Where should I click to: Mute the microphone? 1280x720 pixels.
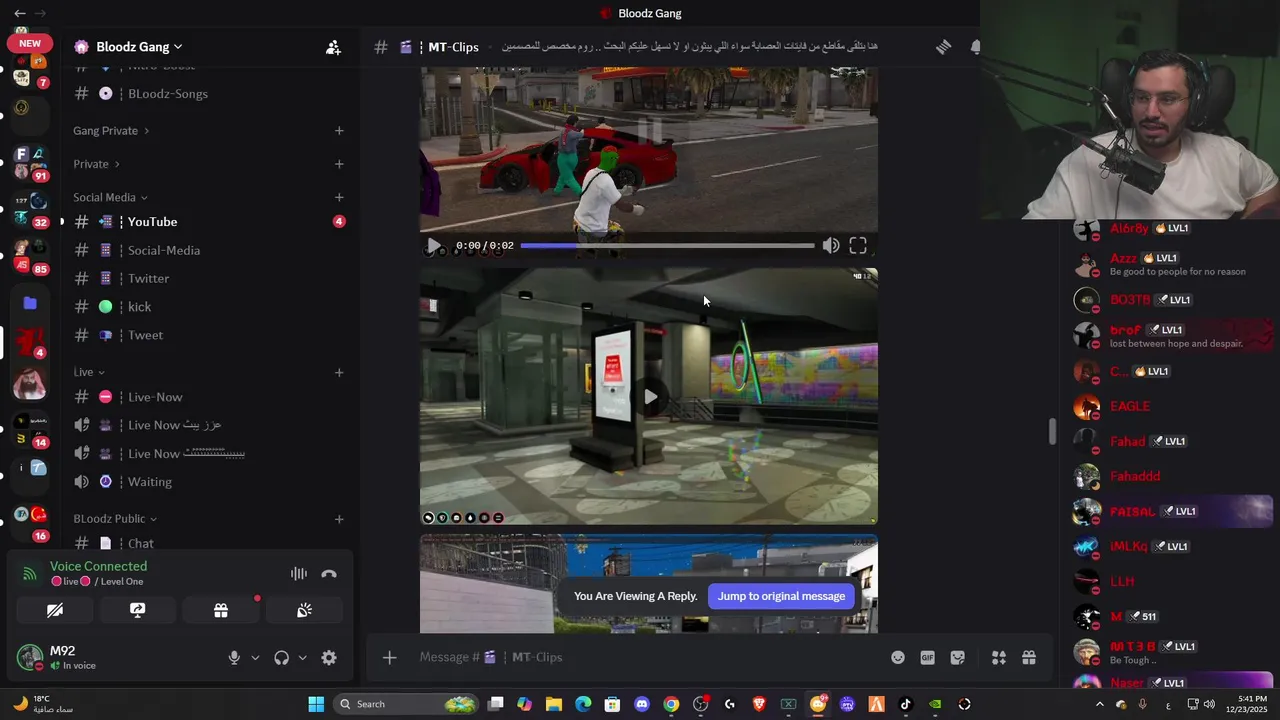(x=234, y=657)
